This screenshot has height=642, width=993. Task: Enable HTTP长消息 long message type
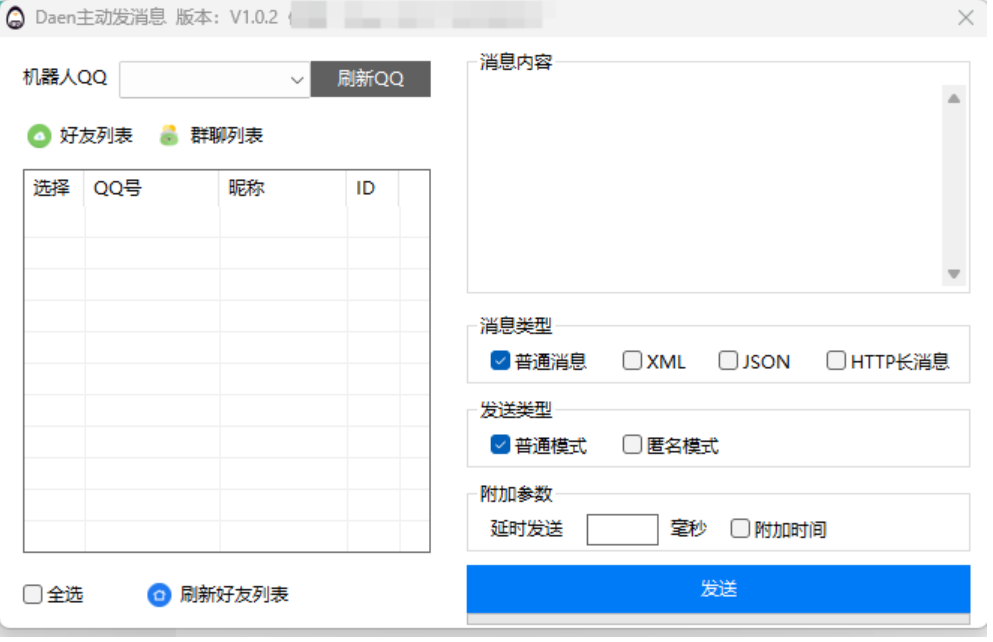click(x=836, y=361)
